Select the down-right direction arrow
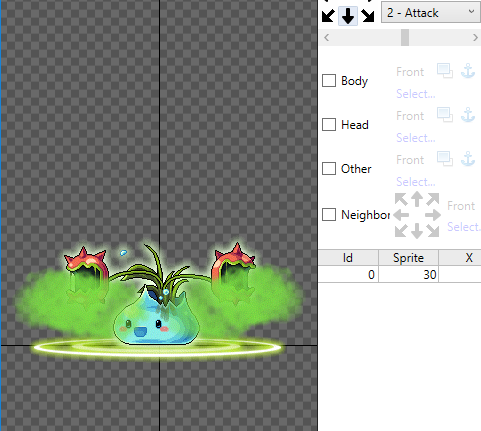 coord(368,16)
